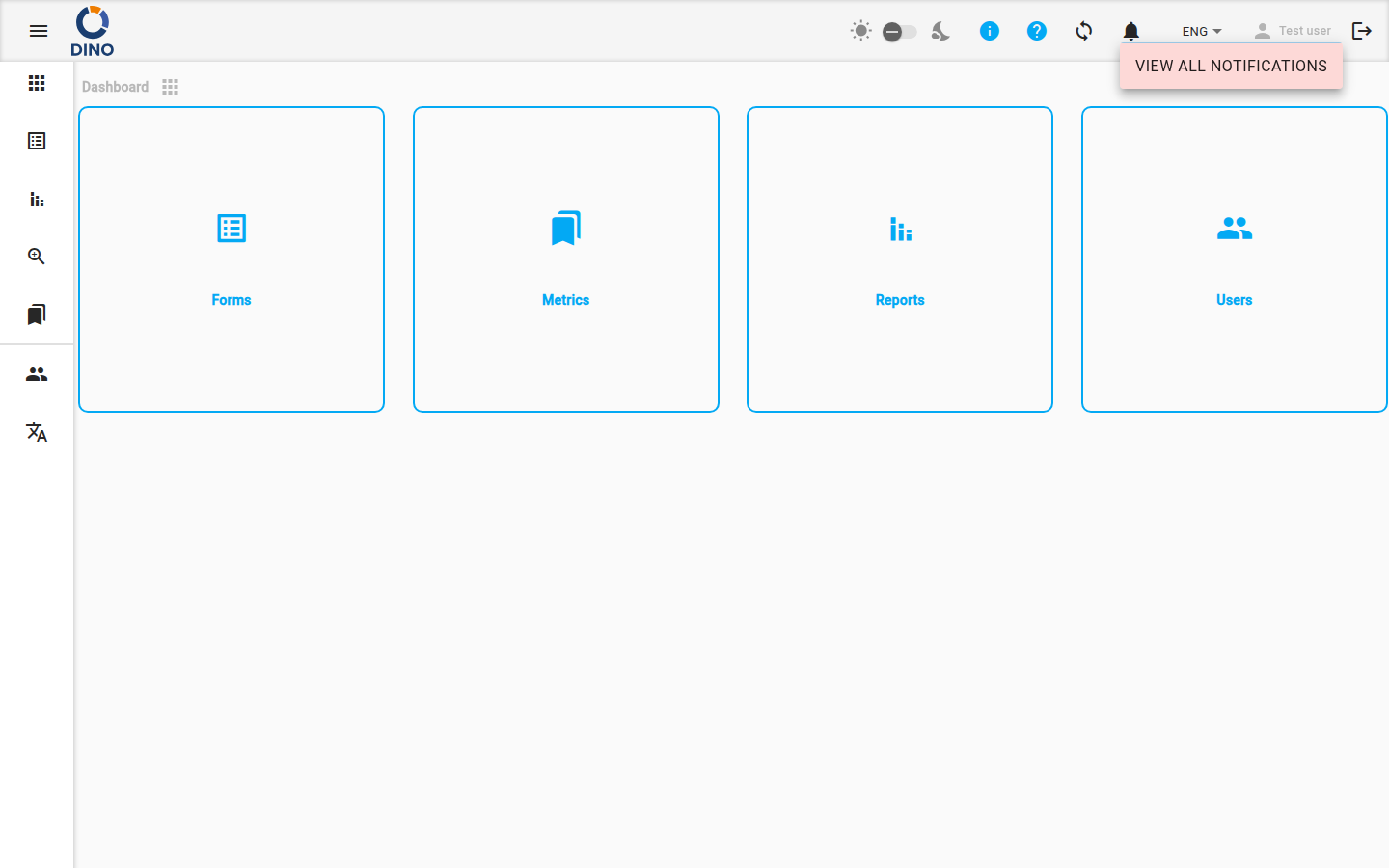The height and width of the screenshot is (868, 1389).
Task: Open Metrics from the sidebar bookmark icon
Action: pyautogui.click(x=37, y=314)
